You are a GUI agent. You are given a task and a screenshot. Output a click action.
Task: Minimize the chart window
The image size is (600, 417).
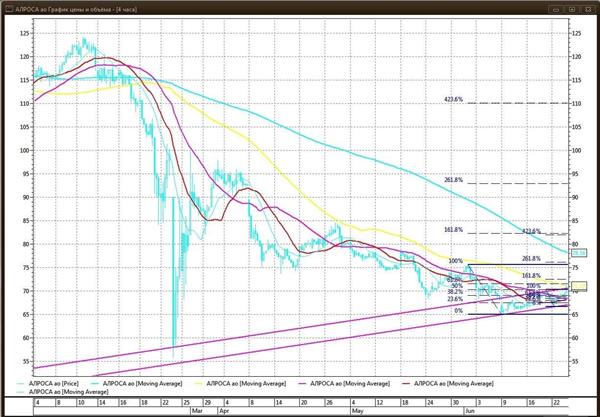tap(556, 10)
